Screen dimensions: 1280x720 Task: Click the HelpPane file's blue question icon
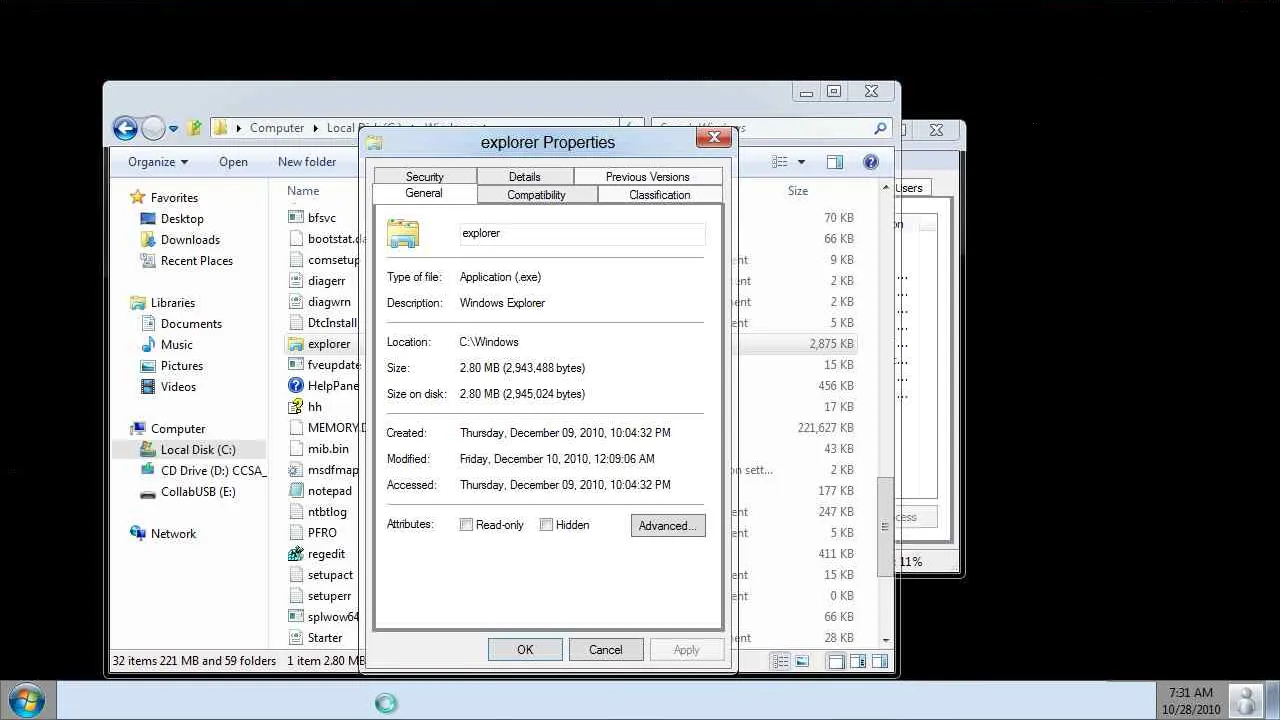tap(295, 385)
